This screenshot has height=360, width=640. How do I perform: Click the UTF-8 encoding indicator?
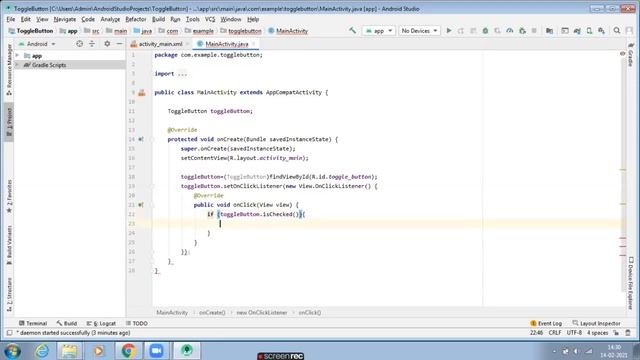(x=574, y=333)
